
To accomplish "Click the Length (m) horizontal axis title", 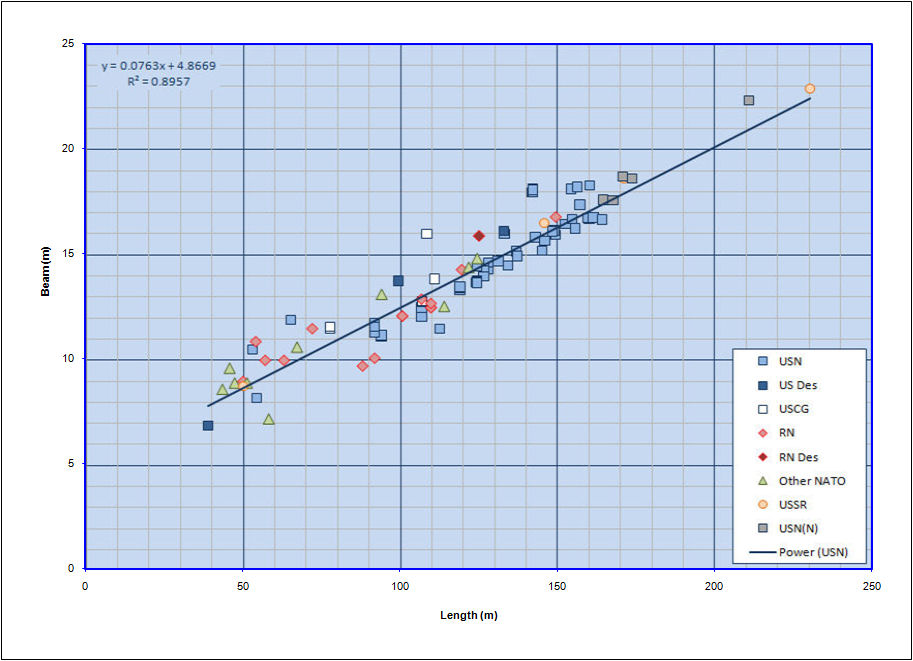I will tap(469, 615).
